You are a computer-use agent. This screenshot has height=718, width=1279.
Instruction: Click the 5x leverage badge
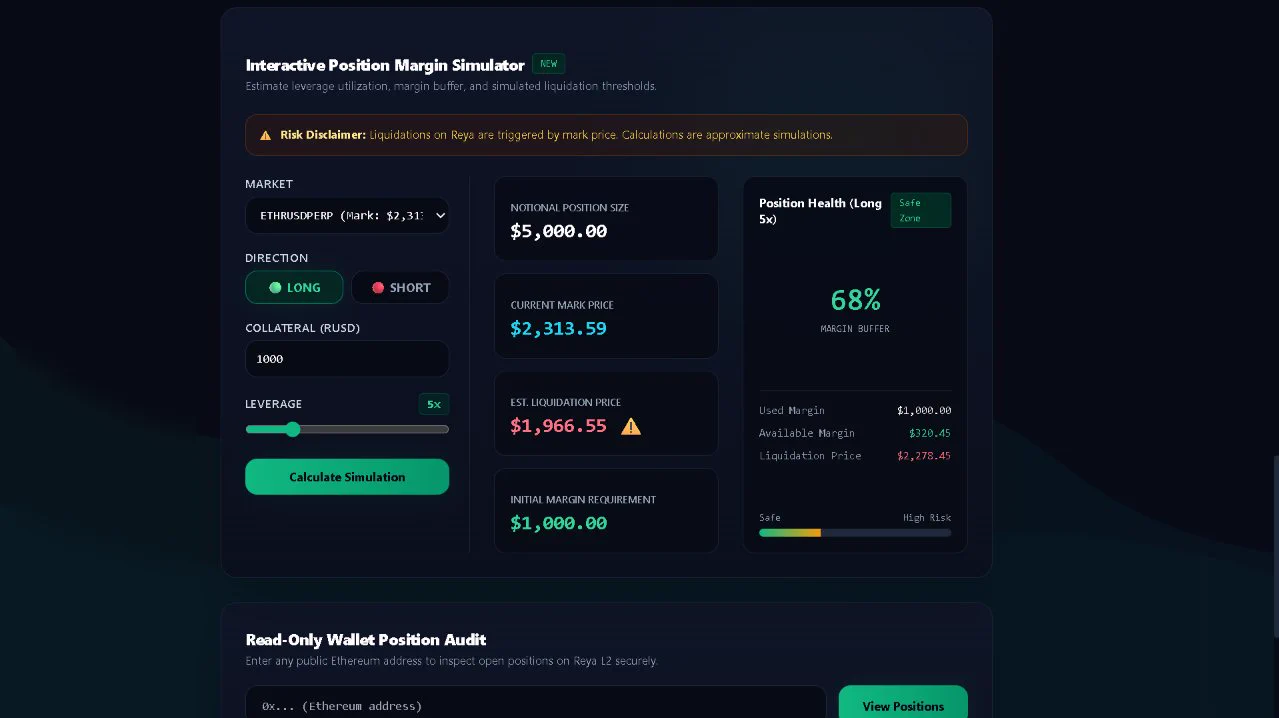(434, 404)
